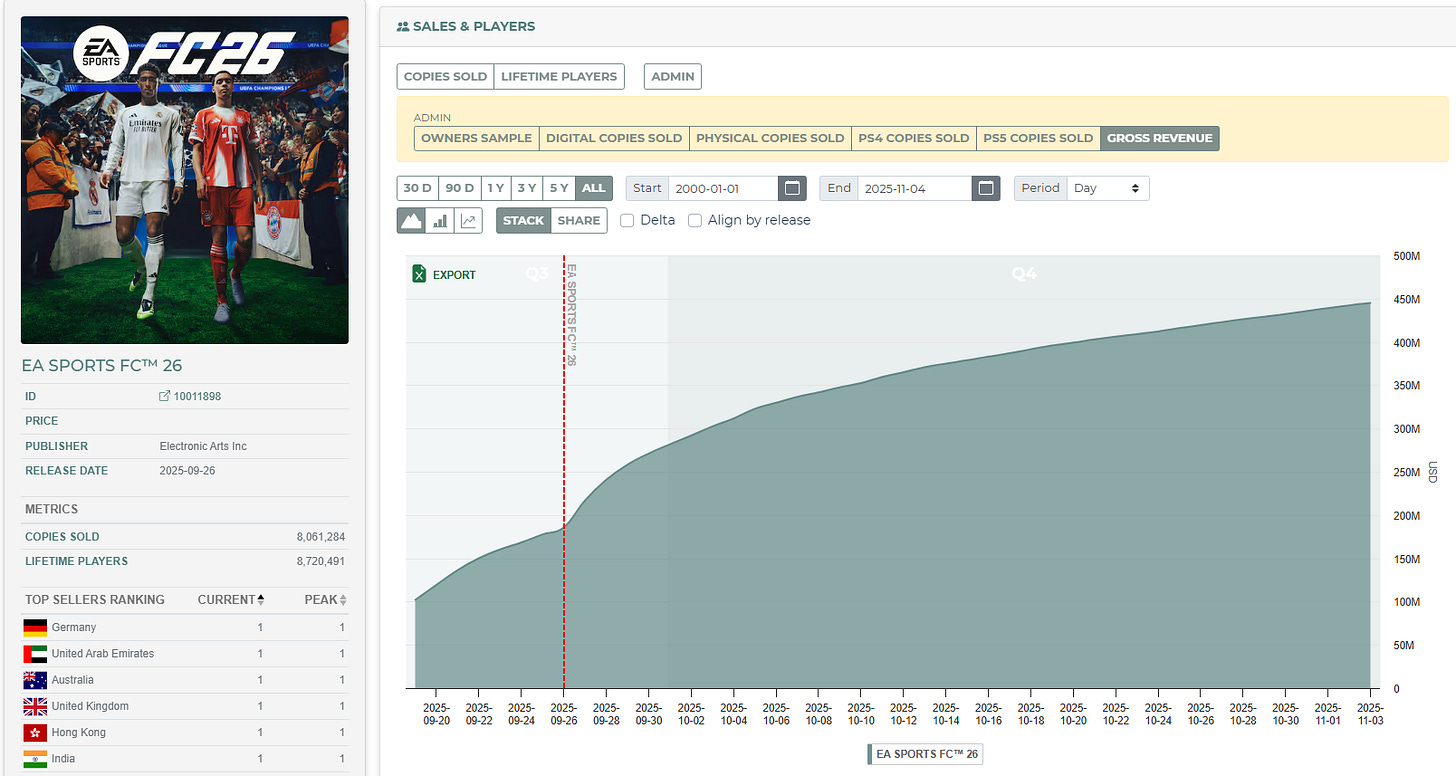Select the ADMIN tab
Screen dimensions: 1456x776
pos(673,76)
